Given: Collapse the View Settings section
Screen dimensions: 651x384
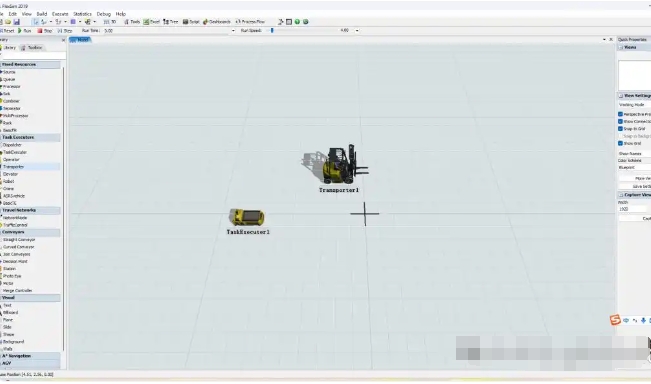Looking at the screenshot, I should click(x=621, y=95).
